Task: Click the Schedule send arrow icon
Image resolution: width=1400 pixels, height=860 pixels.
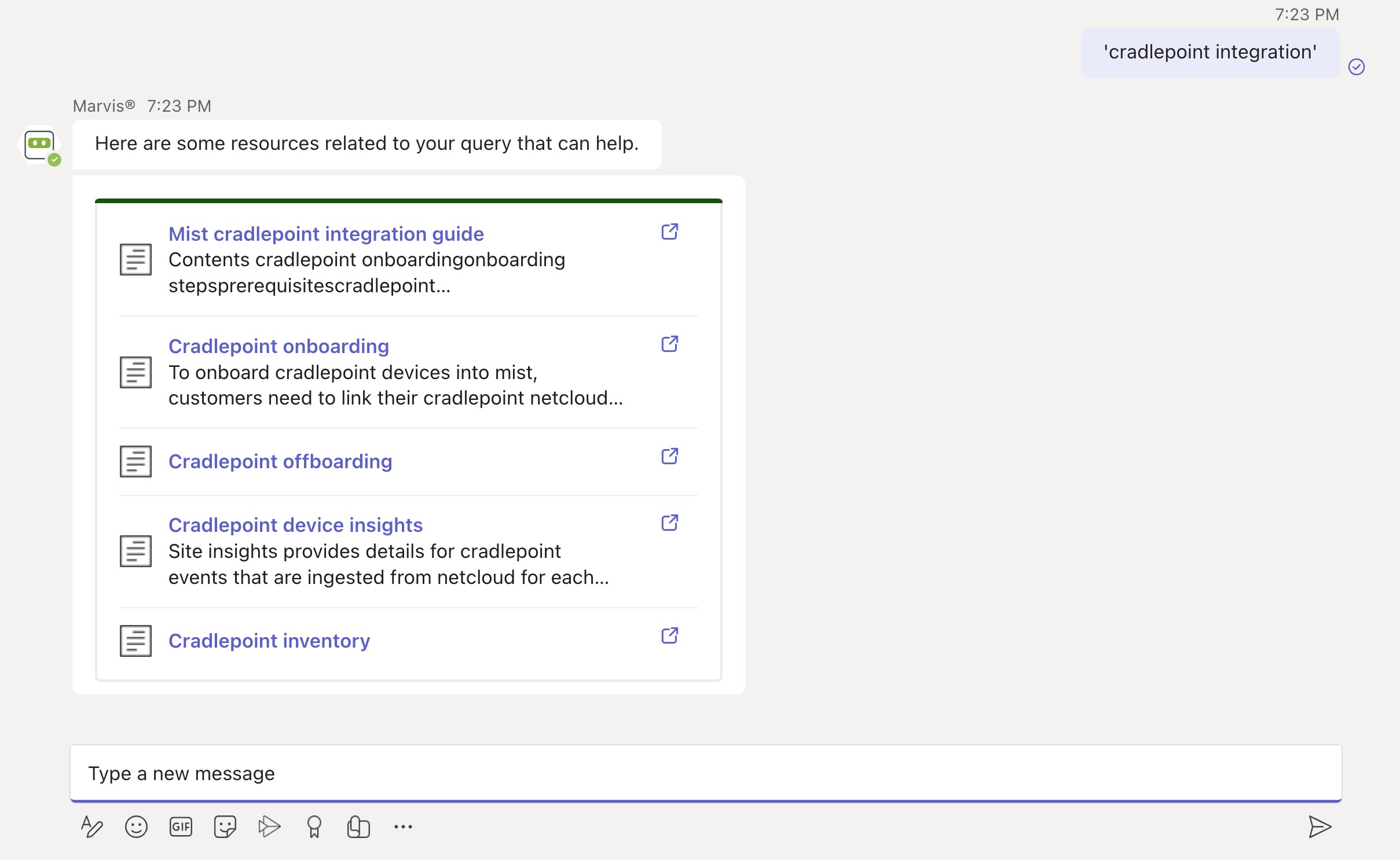Action: pos(269,826)
